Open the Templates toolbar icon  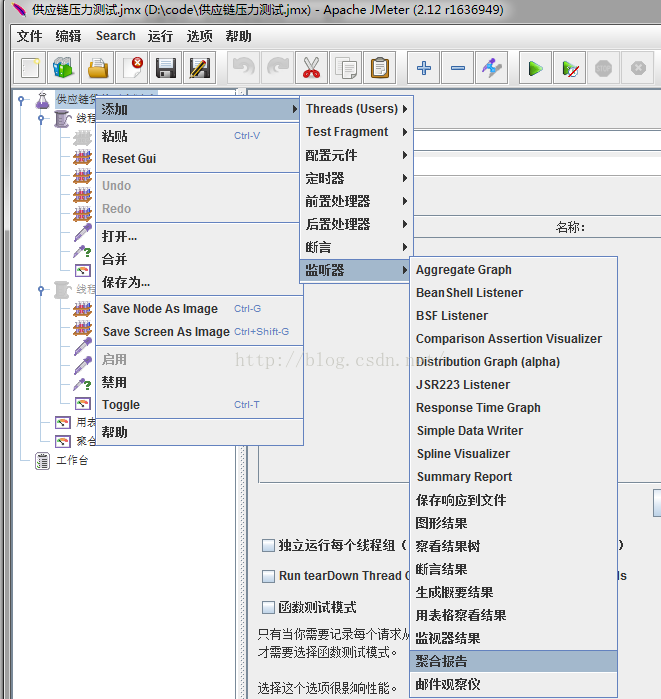coord(64,68)
